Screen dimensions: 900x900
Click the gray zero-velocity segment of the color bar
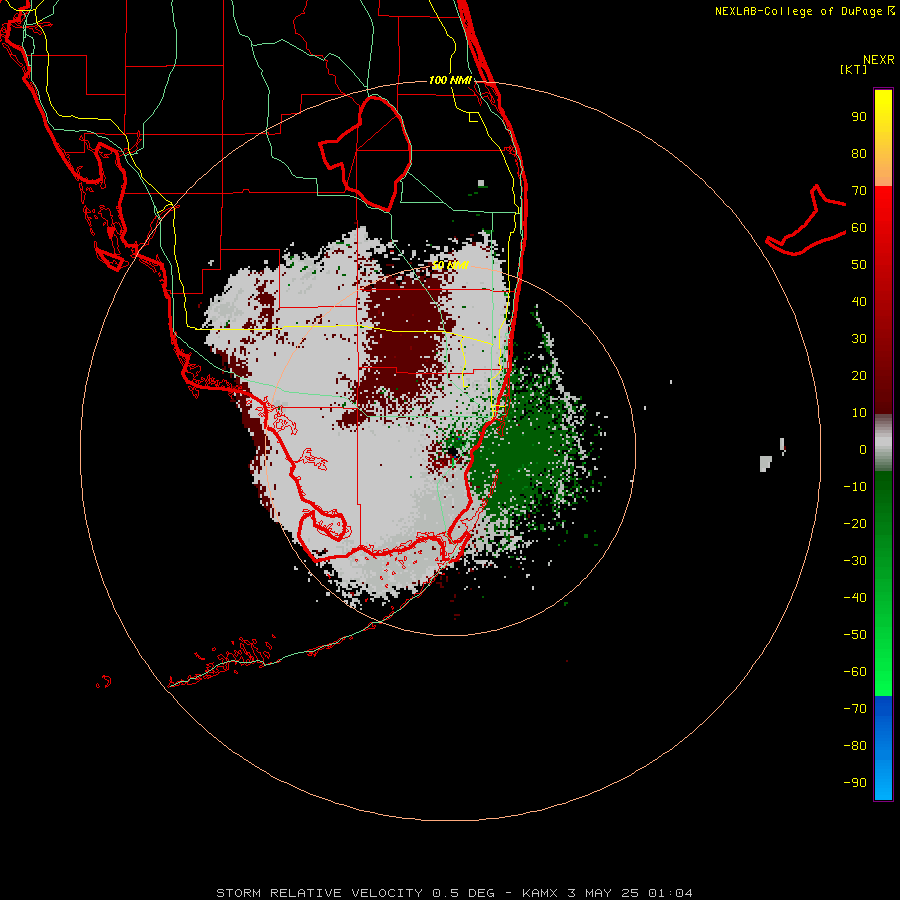click(883, 443)
